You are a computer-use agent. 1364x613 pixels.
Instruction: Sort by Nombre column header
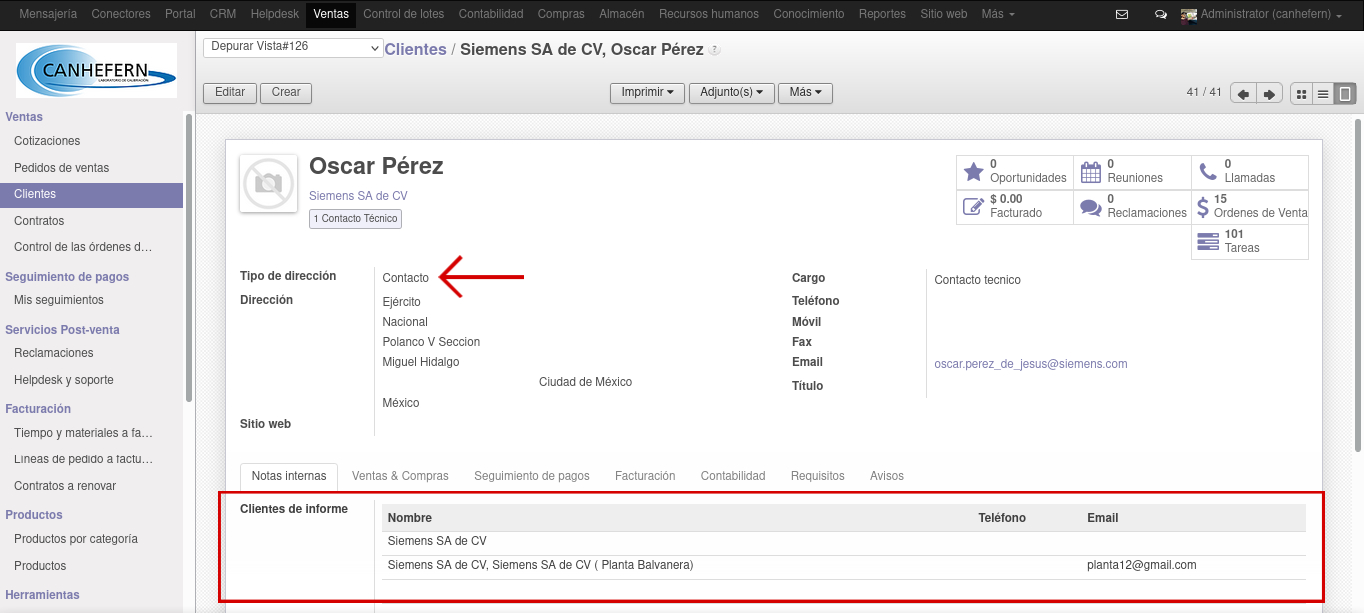(410, 518)
